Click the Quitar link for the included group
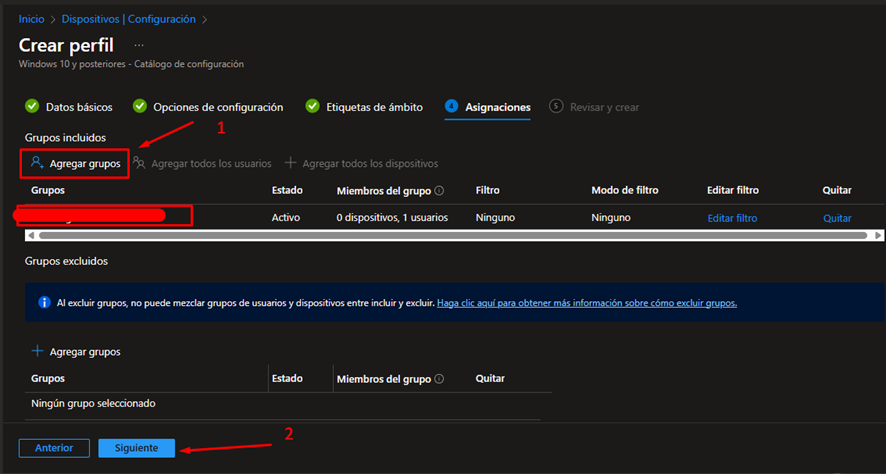The width and height of the screenshot is (886, 474). (x=836, y=218)
